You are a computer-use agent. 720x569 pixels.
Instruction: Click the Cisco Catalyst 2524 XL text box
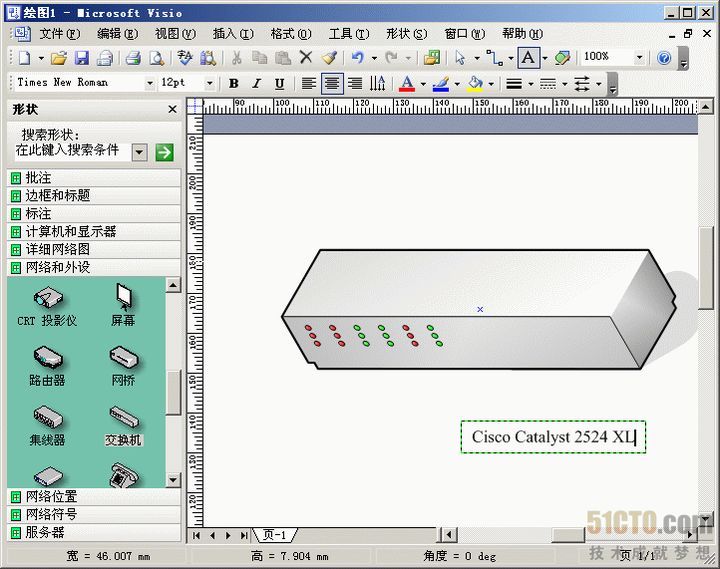[553, 437]
